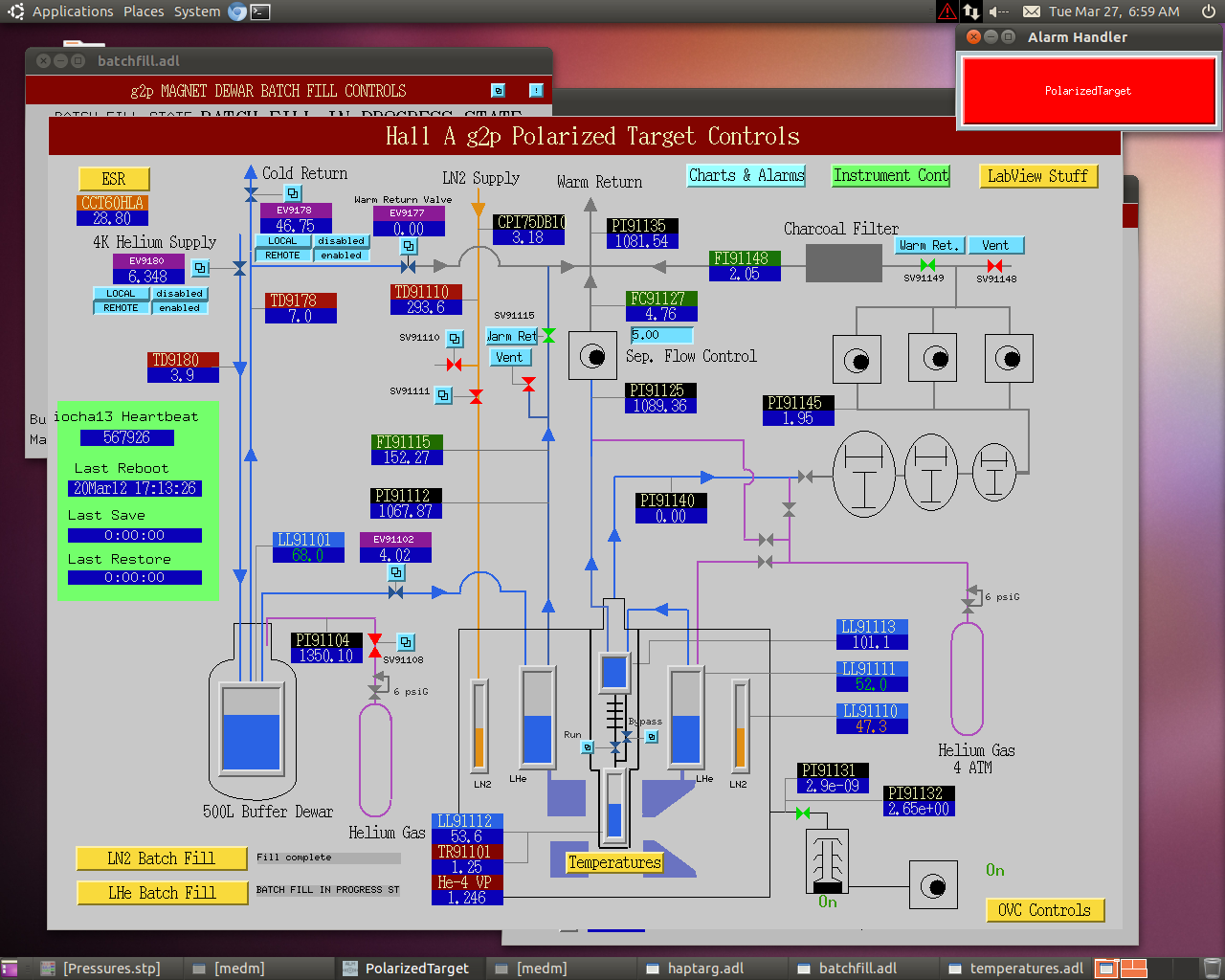The image size is (1225, 980).
Task: Click the LN2 Batch Fill button
Action: (161, 858)
